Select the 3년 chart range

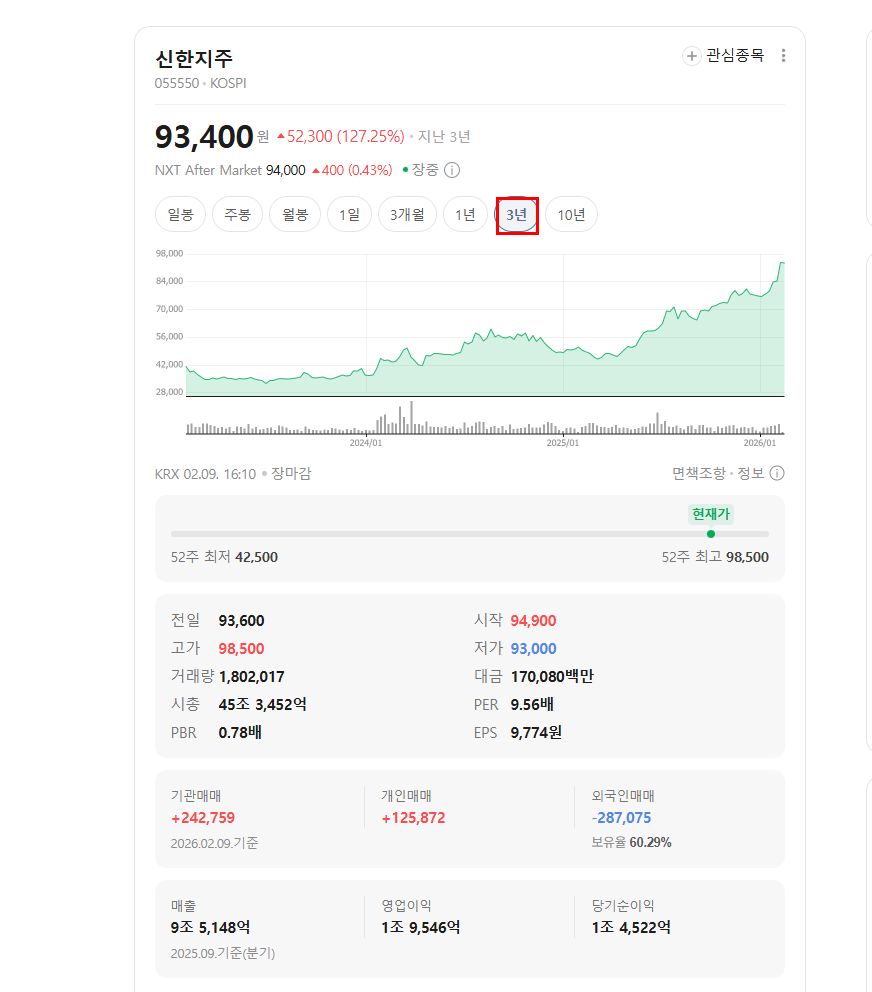[x=516, y=214]
